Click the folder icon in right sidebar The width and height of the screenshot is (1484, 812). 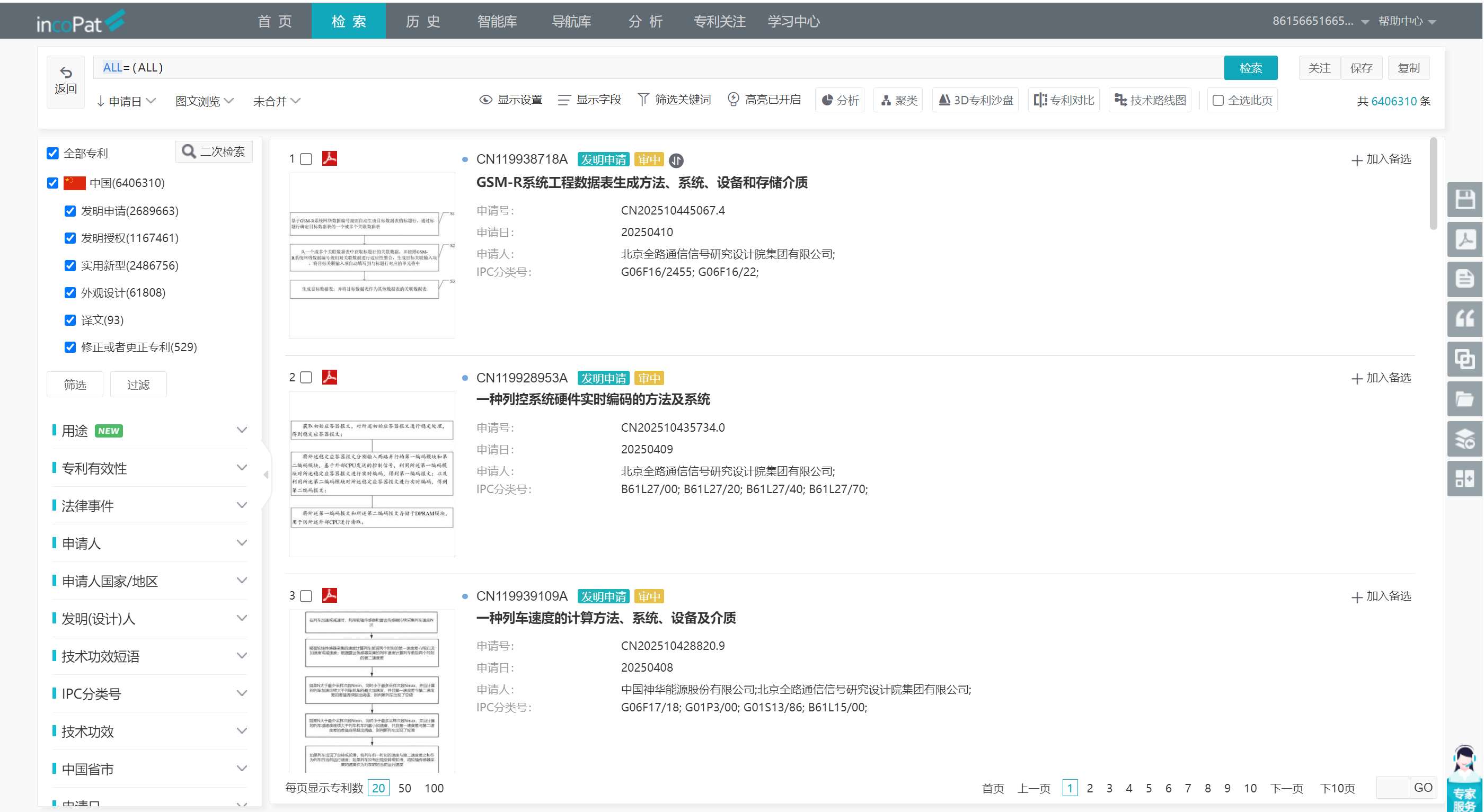(x=1464, y=399)
